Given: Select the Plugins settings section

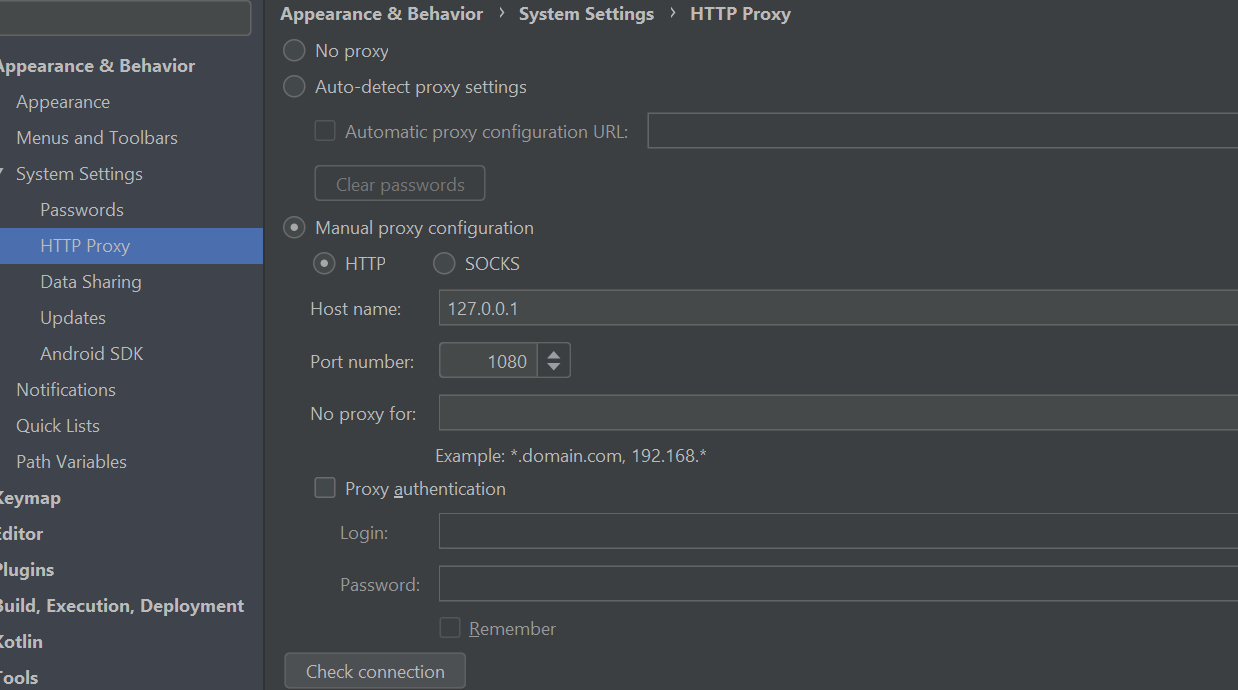Looking at the screenshot, I should tap(26, 569).
